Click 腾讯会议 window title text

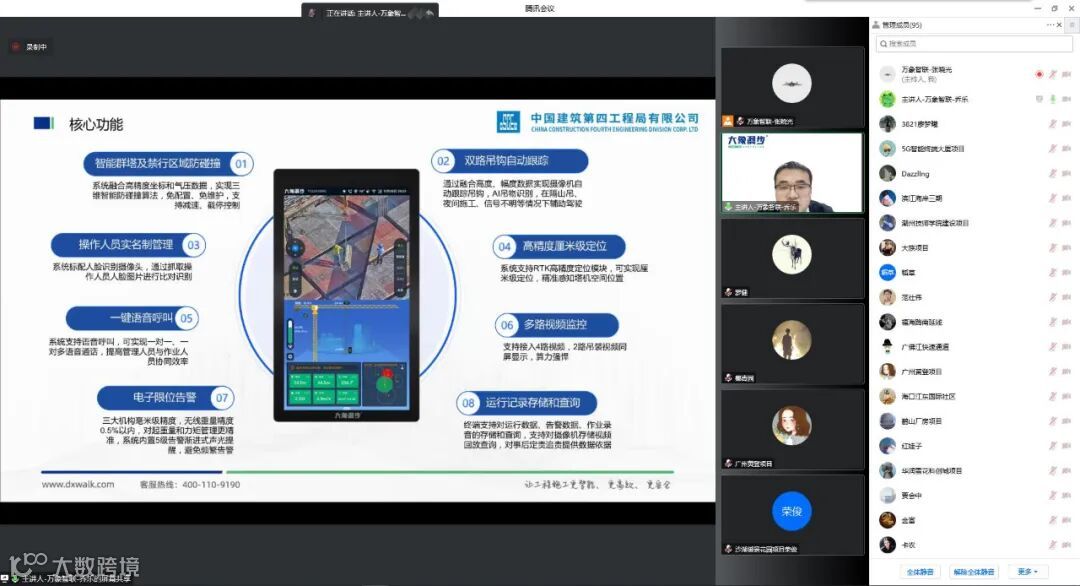tap(540, 8)
